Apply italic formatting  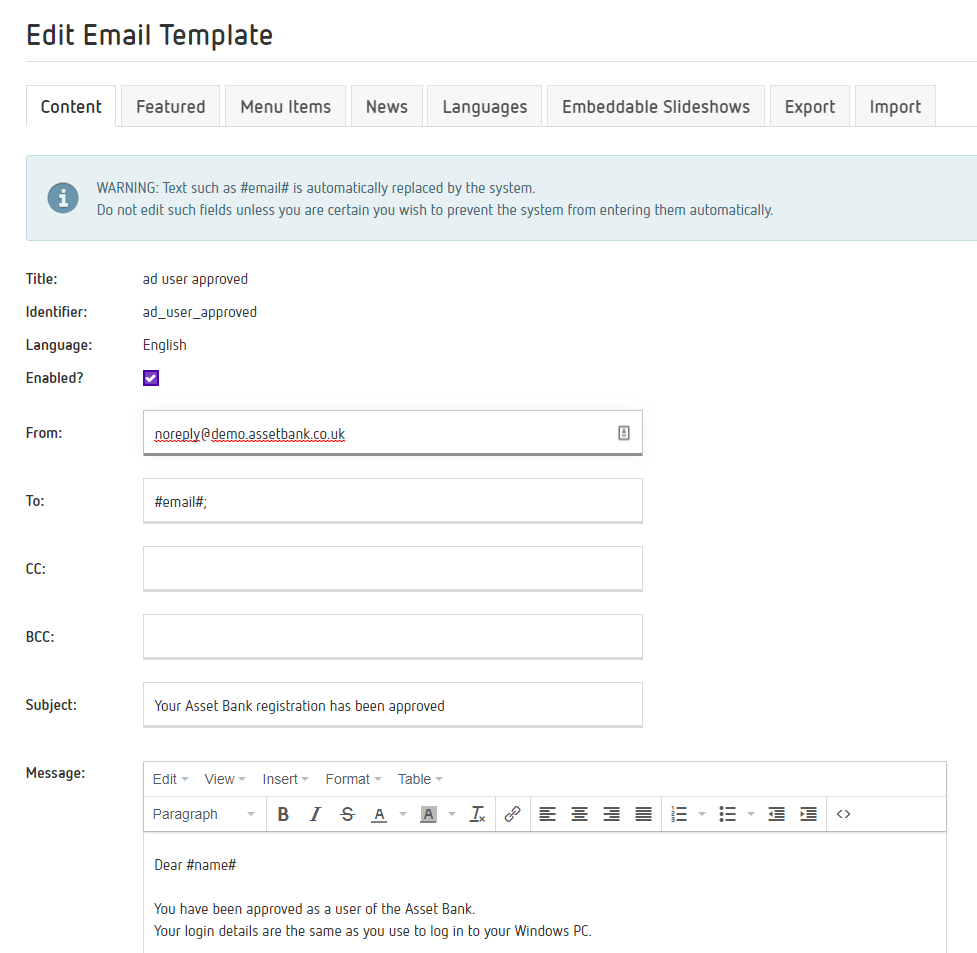tap(315, 814)
